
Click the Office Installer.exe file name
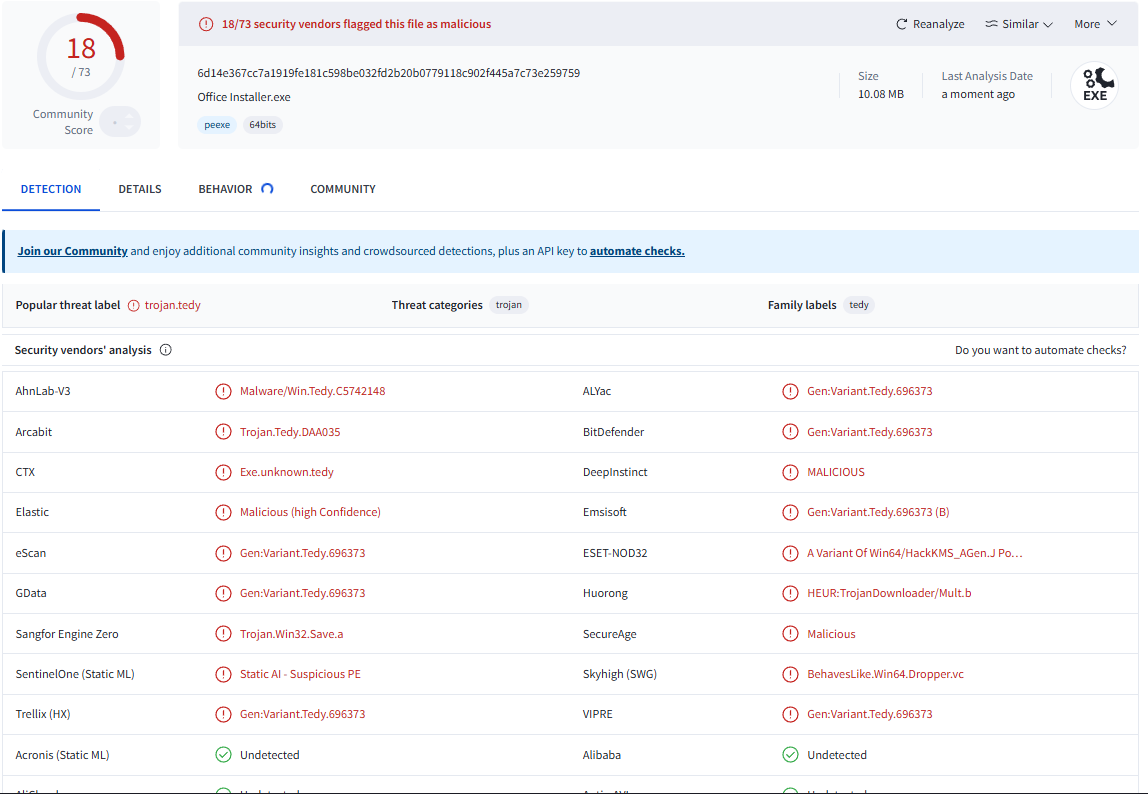coord(244,97)
